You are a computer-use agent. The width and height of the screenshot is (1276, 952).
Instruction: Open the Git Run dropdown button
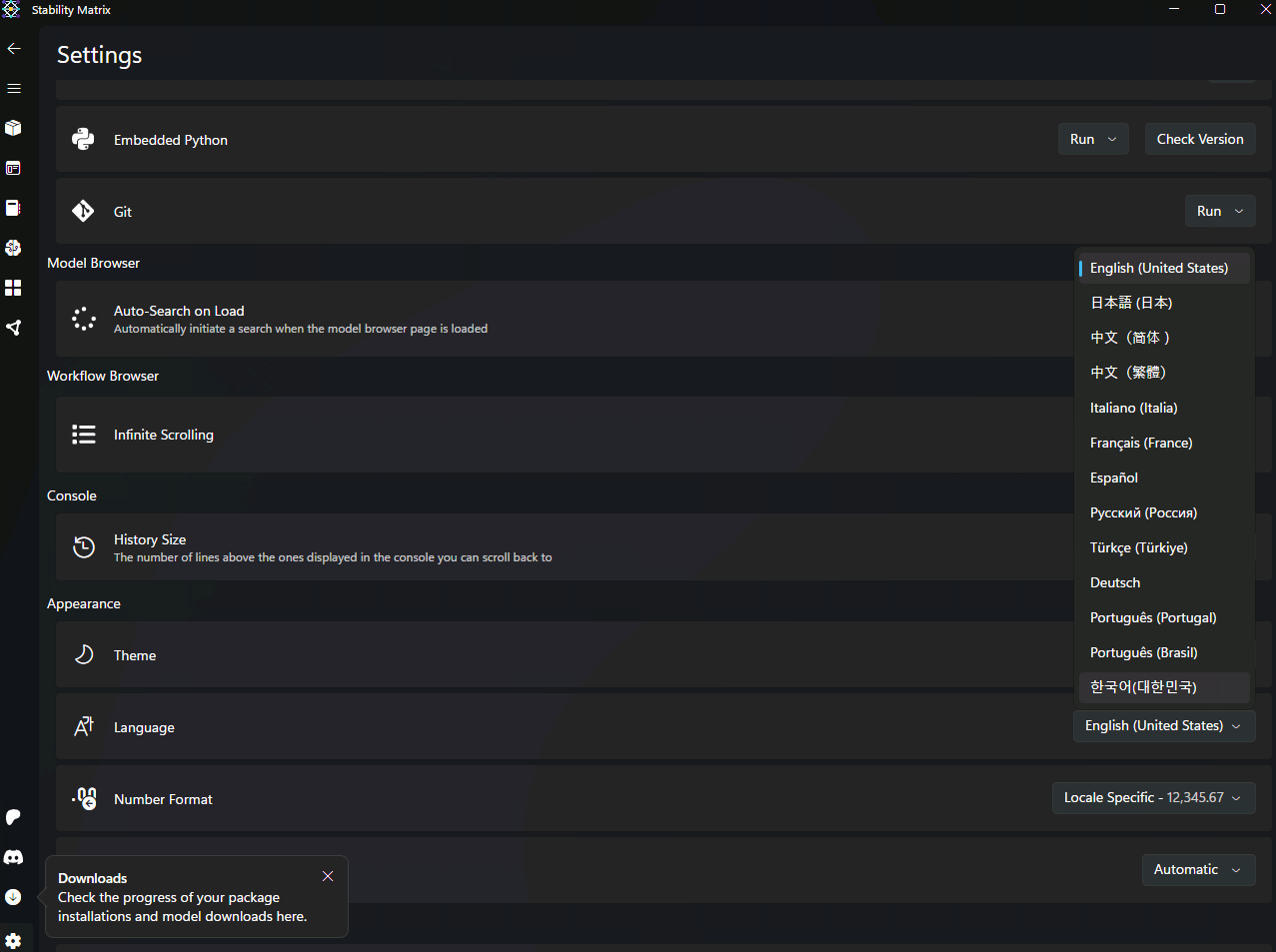(x=1219, y=212)
